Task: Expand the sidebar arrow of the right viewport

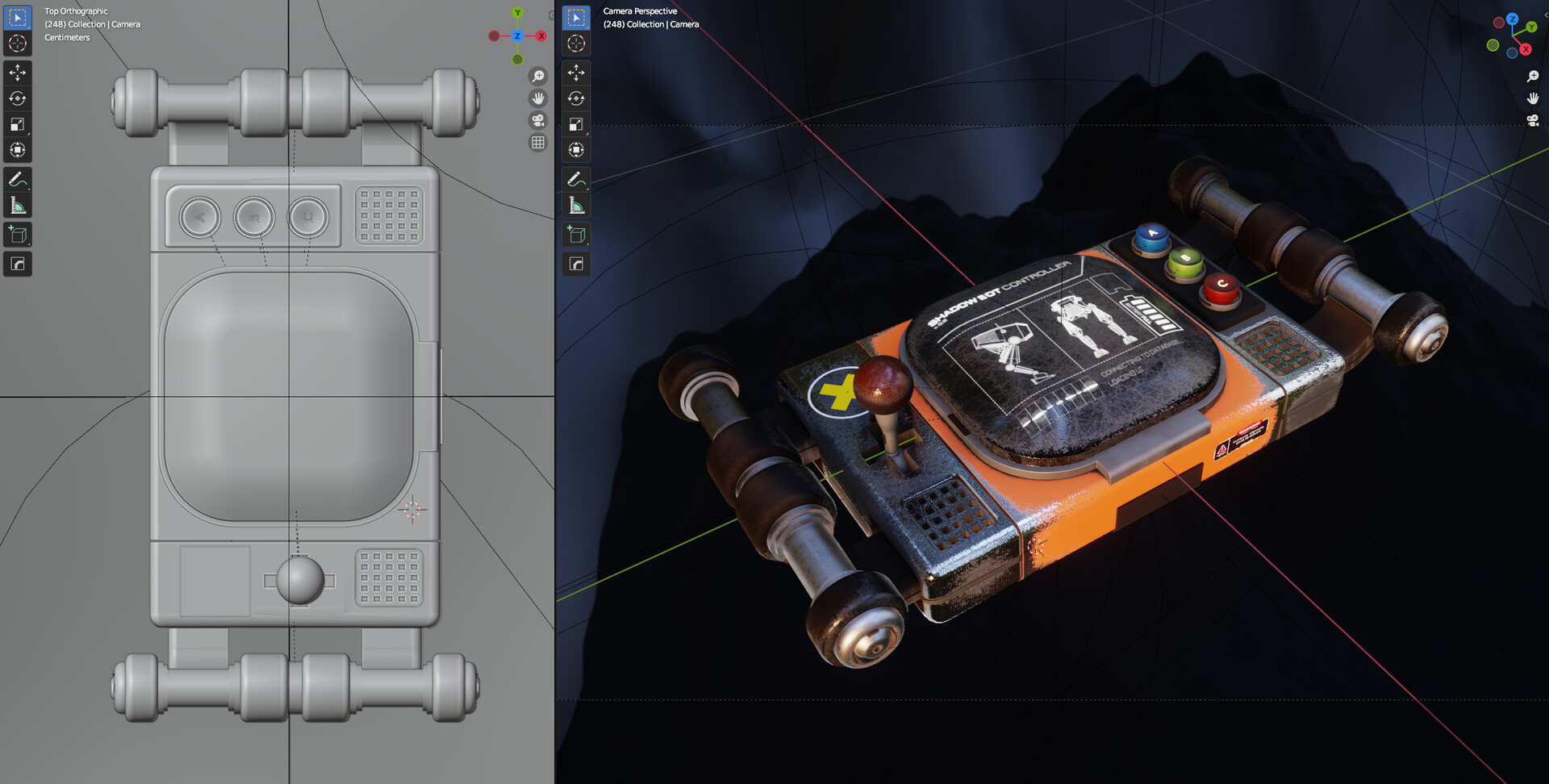Action: point(1545,15)
